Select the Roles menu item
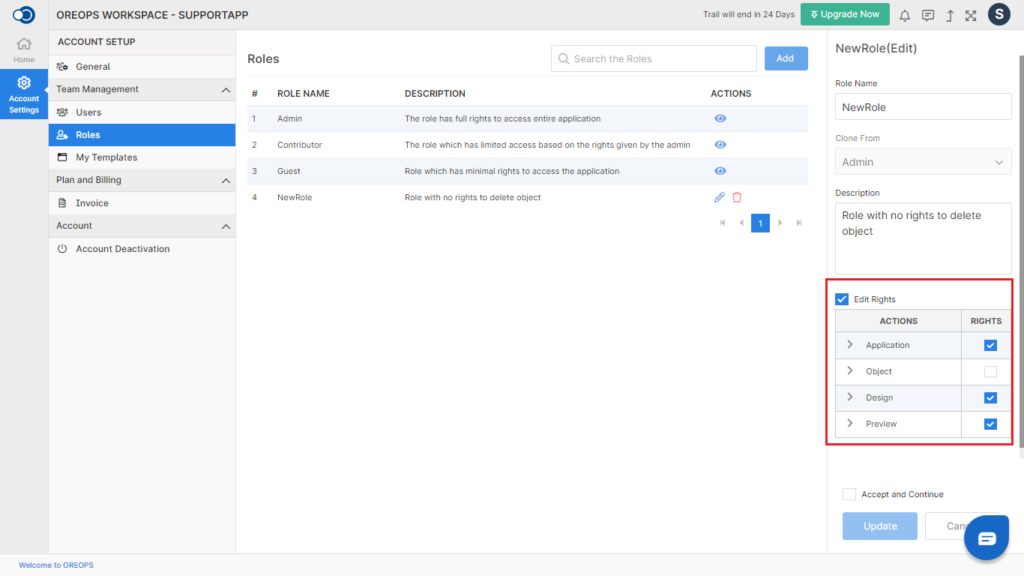Viewport: 1024px width, 576px height. click(142, 135)
